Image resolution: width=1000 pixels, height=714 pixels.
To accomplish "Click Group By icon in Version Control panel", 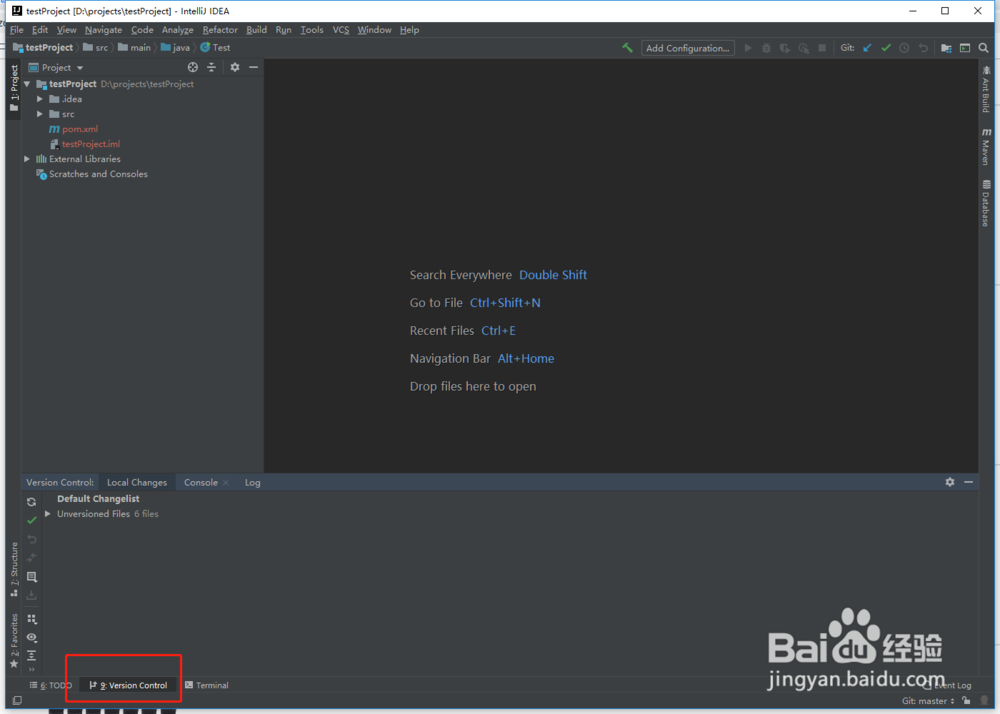I will click(31, 619).
